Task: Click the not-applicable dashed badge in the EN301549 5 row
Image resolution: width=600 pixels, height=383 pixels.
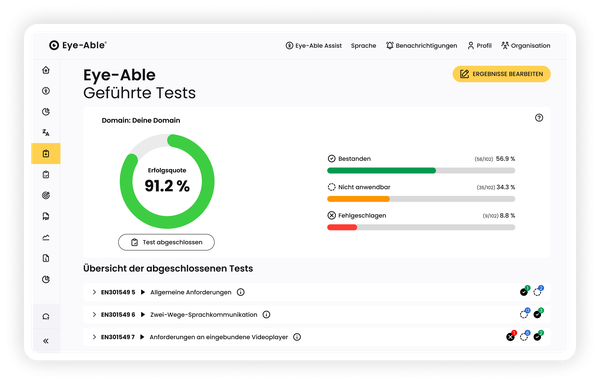Action: [538, 291]
